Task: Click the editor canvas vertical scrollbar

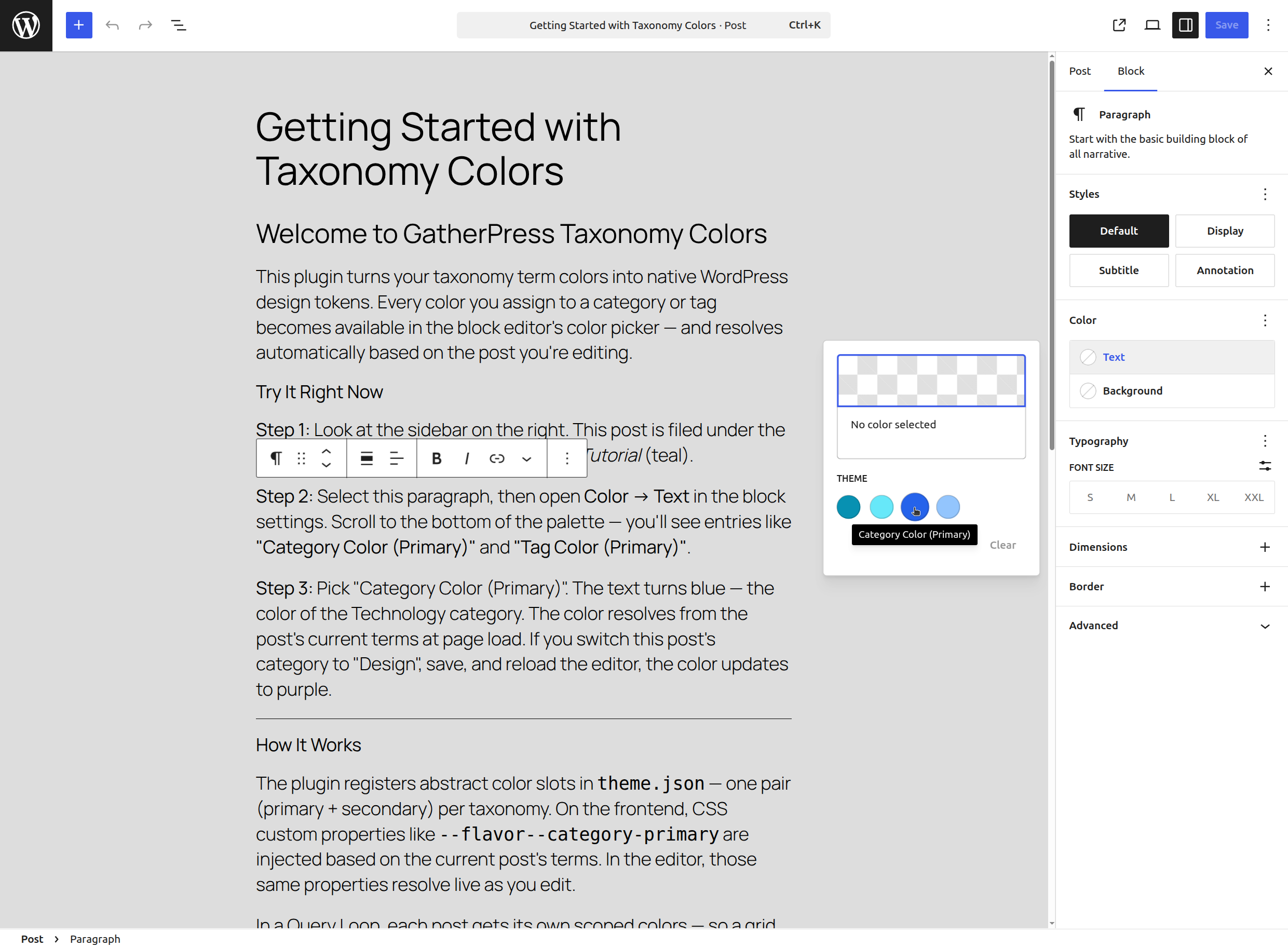Action: (x=1052, y=255)
